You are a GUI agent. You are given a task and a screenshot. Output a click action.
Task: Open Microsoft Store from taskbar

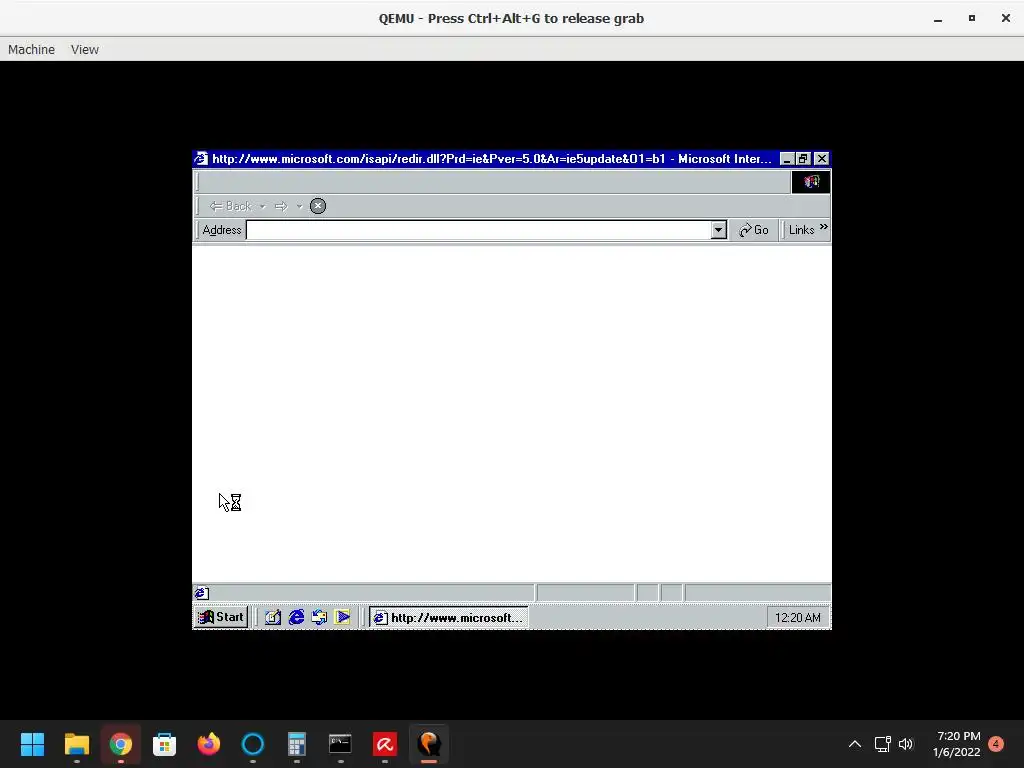165,744
